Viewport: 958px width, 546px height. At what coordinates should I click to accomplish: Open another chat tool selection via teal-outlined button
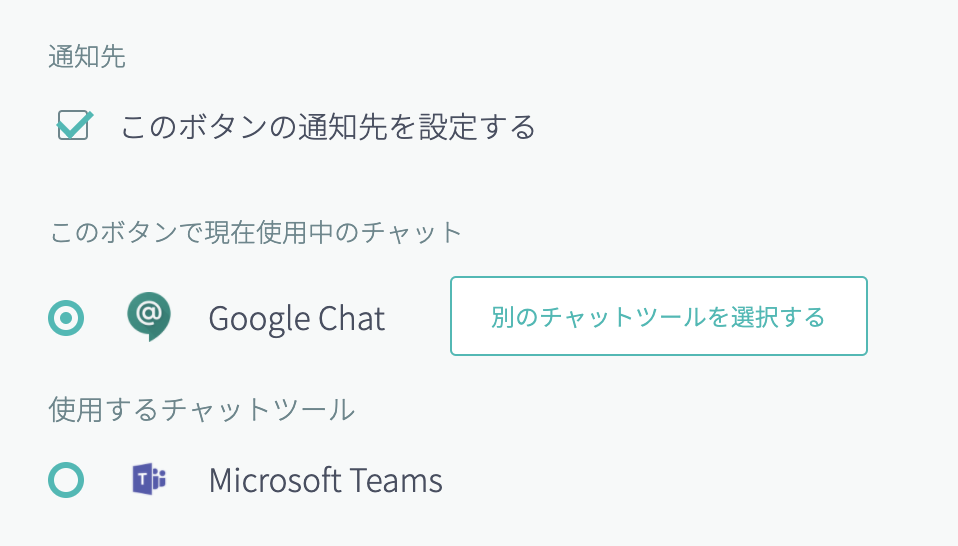(x=659, y=316)
